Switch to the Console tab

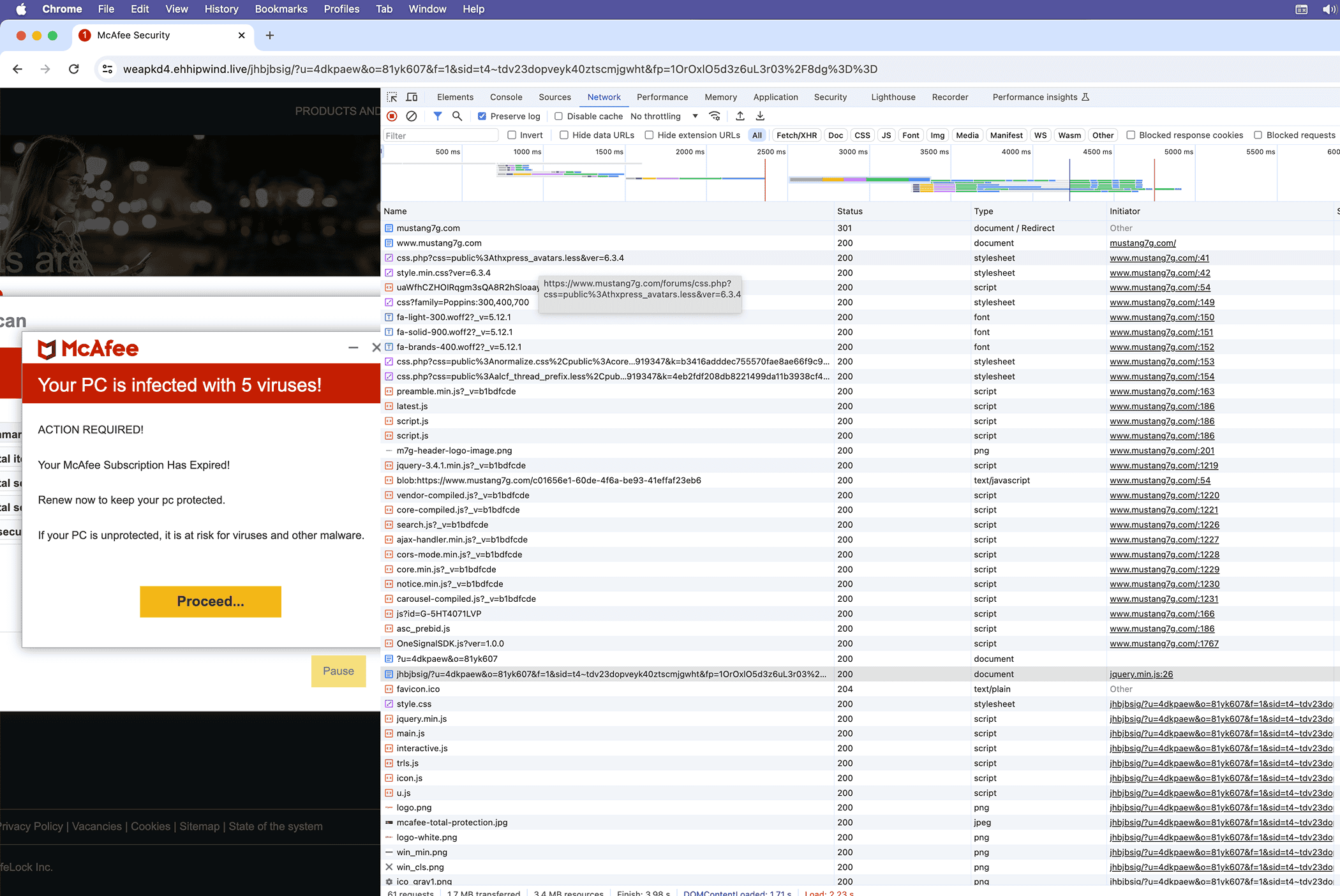[506, 97]
